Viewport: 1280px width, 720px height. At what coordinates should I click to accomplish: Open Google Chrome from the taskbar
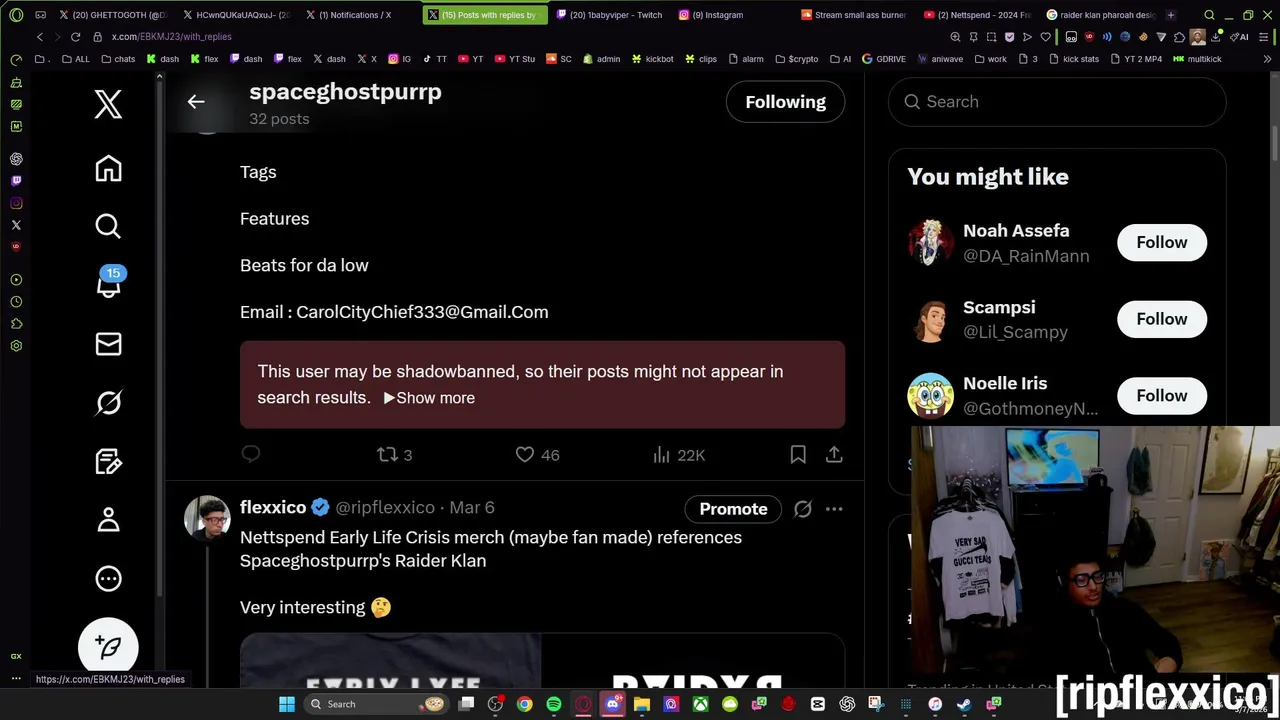pyautogui.click(x=524, y=704)
